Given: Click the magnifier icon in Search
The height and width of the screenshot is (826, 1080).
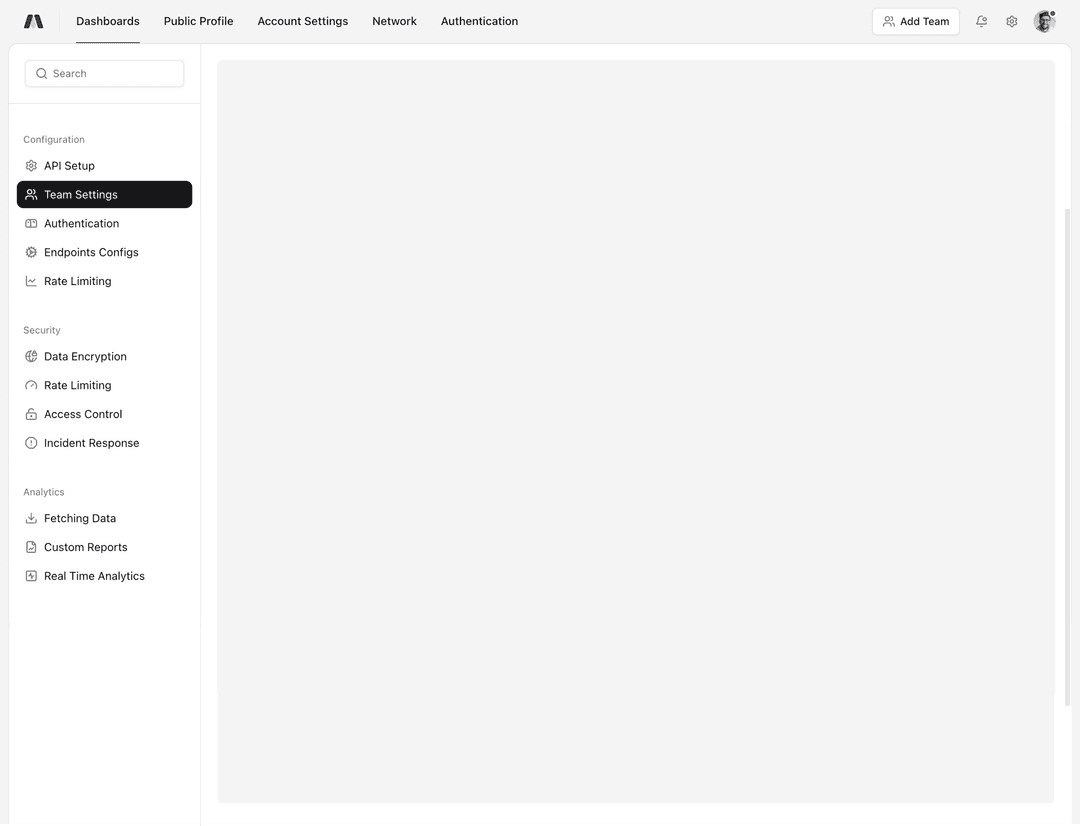Looking at the screenshot, I should (41, 74).
